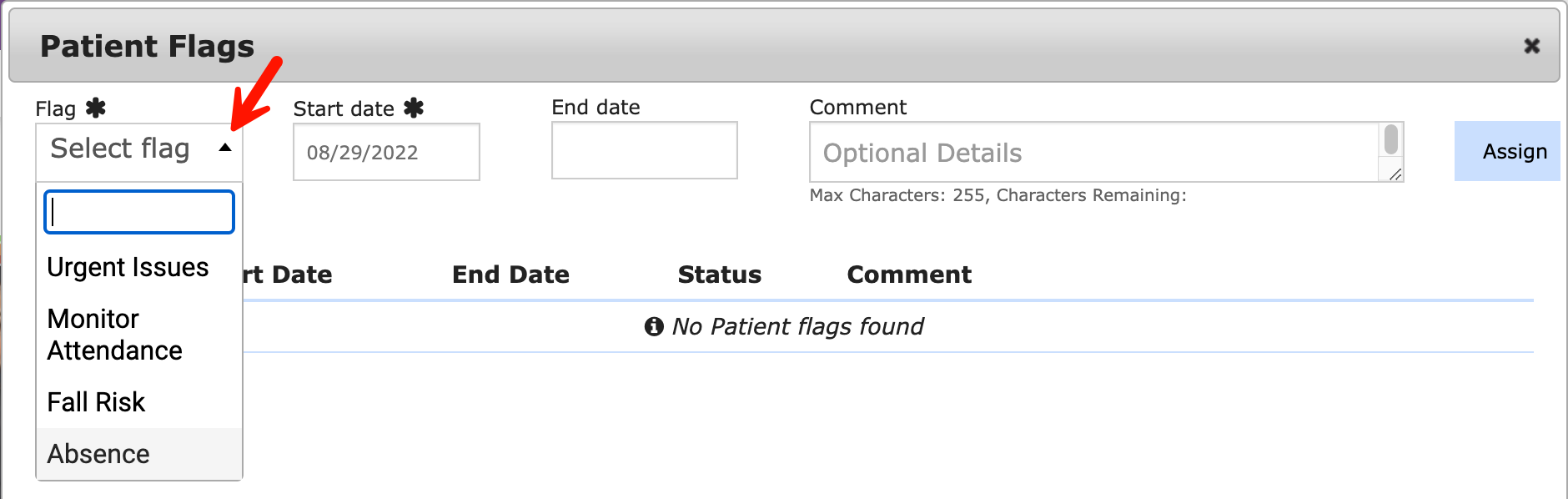
Task: Click the Start date field showing 08/29/2022
Action: click(385, 152)
